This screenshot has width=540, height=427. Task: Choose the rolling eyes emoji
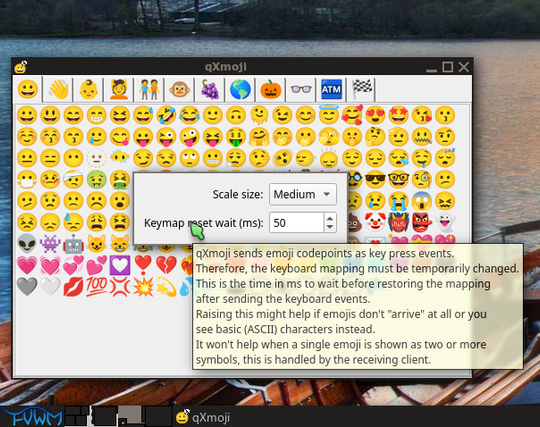[x=189, y=158]
